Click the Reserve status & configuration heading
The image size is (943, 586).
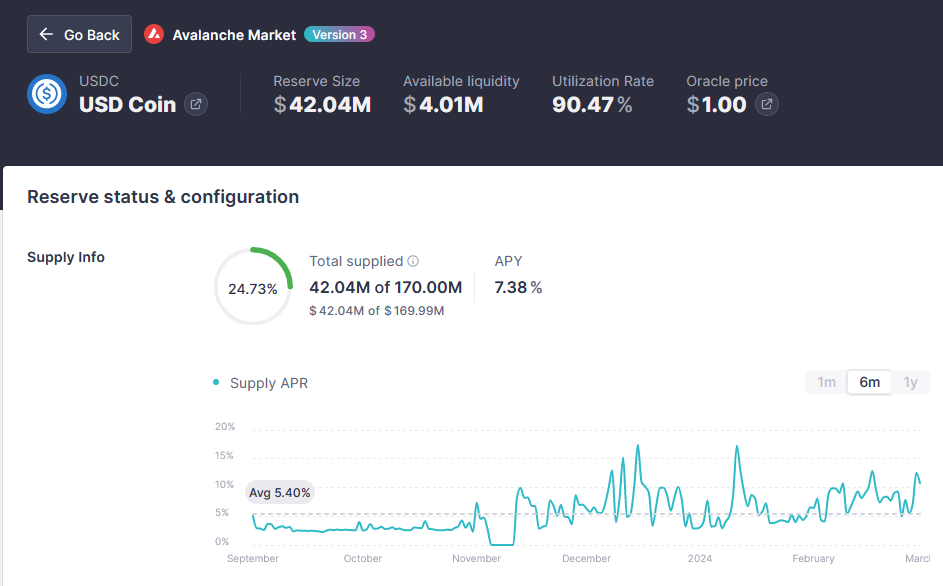[x=163, y=197]
